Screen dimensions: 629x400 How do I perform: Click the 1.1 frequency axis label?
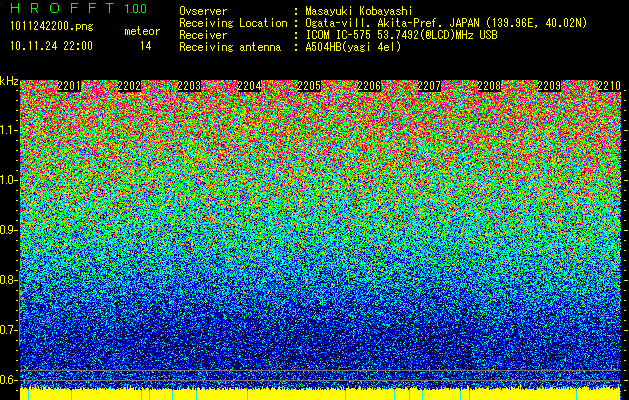click(8, 130)
